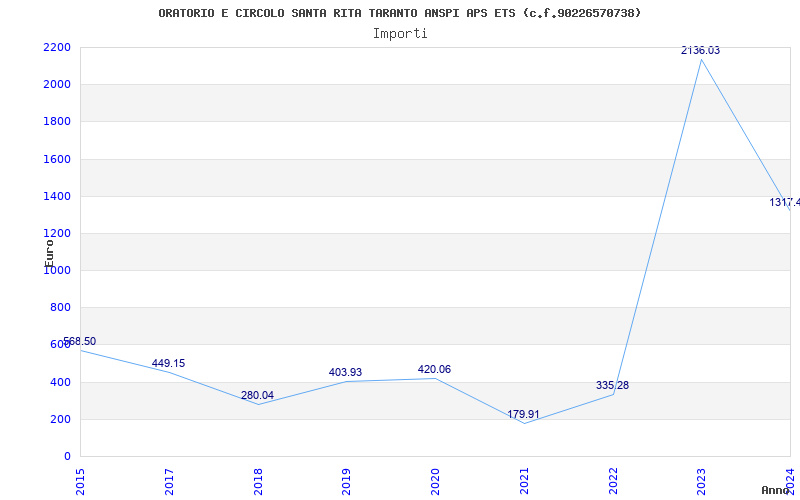
Task: Click the 403.93 data label
Action: click(x=345, y=372)
